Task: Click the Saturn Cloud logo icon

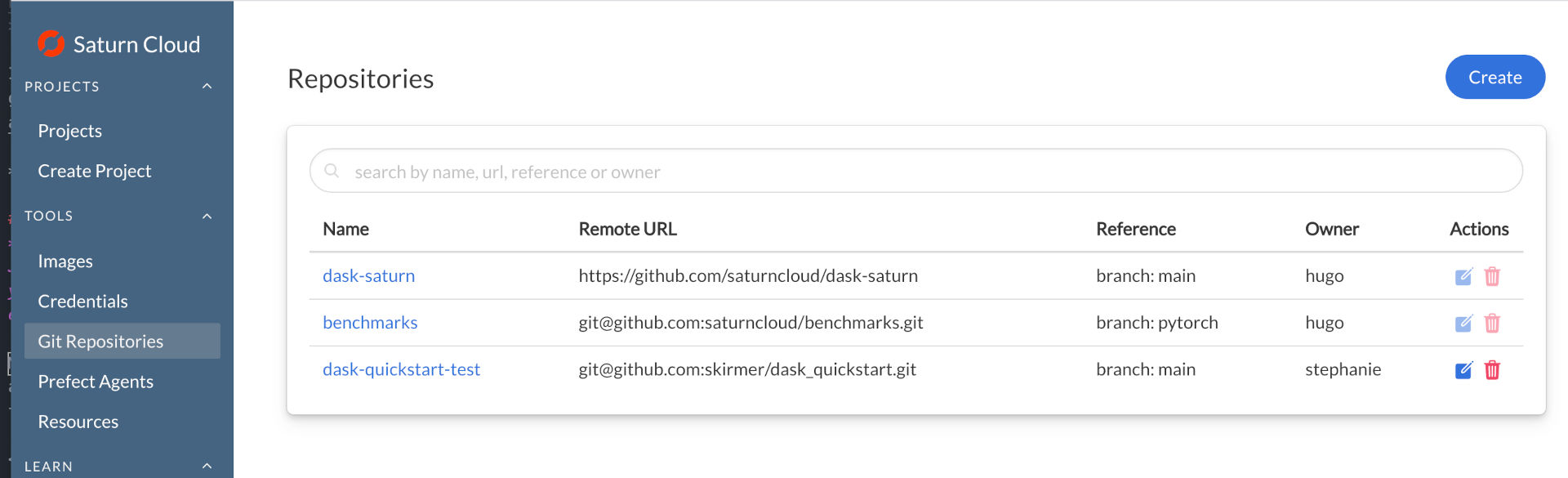Action: [x=51, y=44]
